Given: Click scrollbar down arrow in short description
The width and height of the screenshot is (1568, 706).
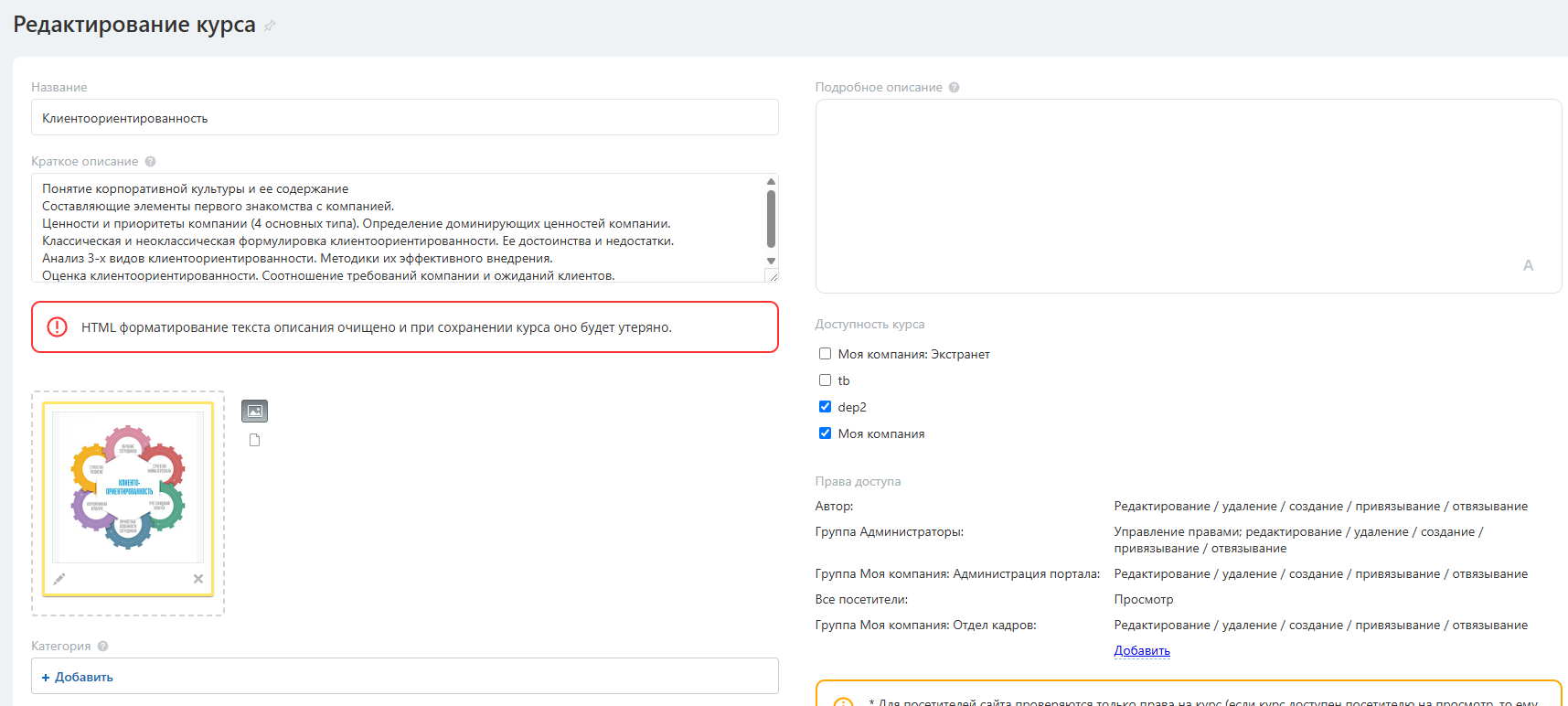Looking at the screenshot, I should (x=771, y=261).
